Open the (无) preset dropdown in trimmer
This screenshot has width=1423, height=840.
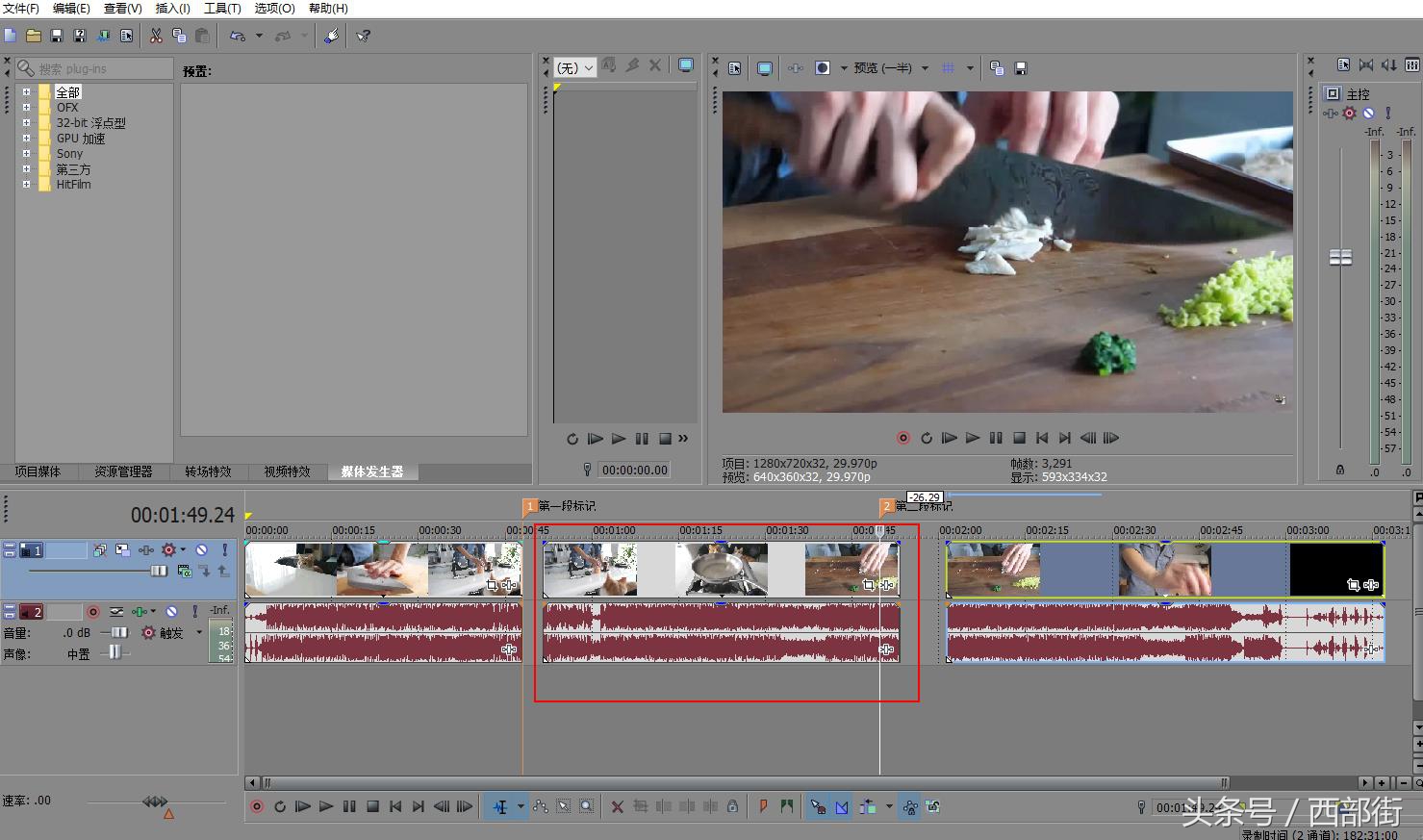pyautogui.click(x=575, y=67)
